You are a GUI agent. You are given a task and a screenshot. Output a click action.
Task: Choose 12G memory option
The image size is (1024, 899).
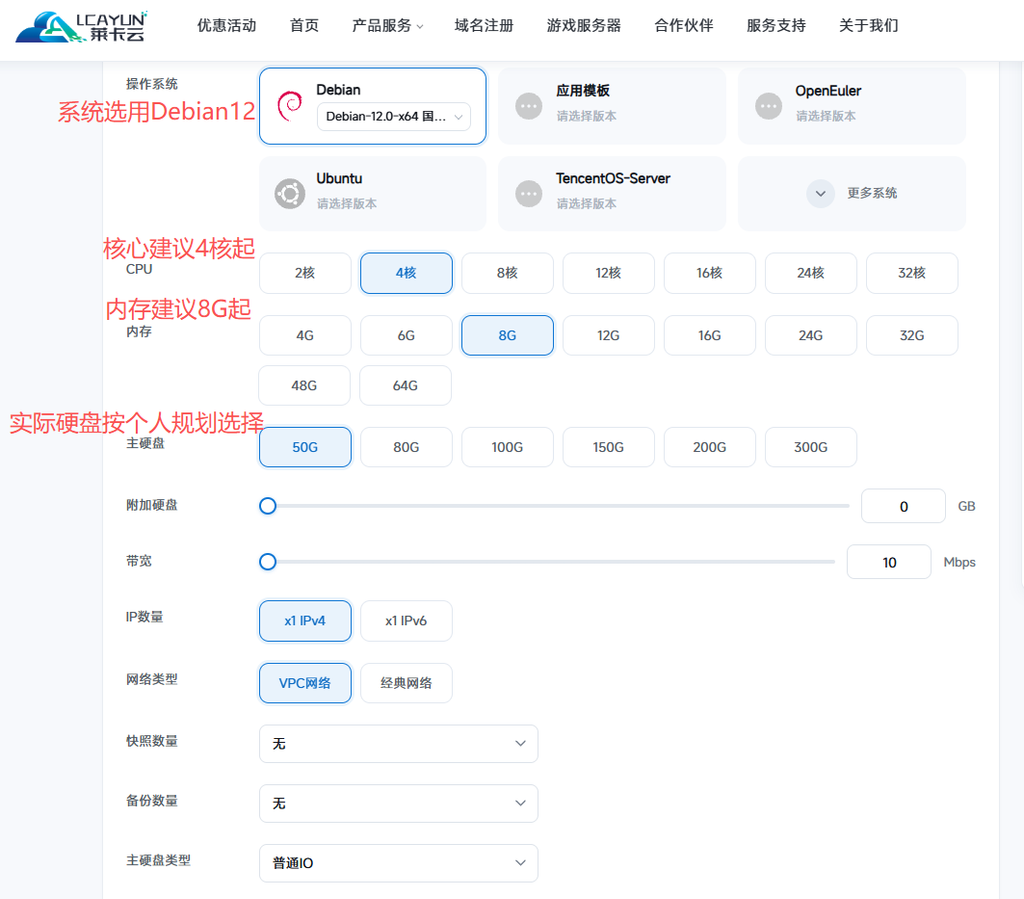[608, 336]
